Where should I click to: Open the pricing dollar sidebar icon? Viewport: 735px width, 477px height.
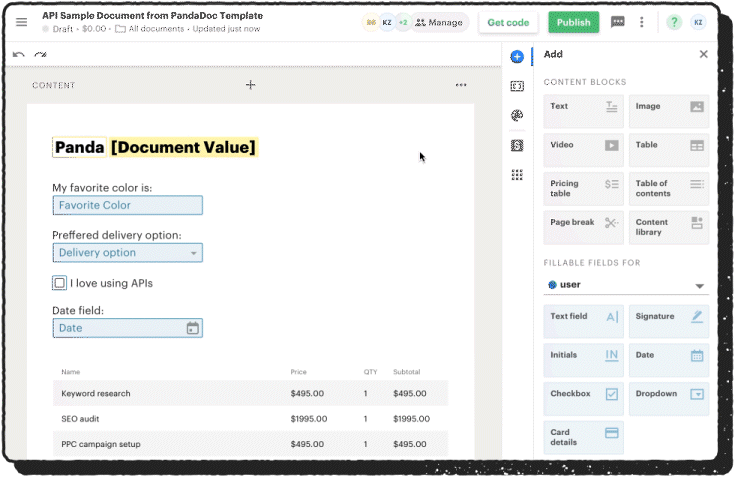pos(517,145)
